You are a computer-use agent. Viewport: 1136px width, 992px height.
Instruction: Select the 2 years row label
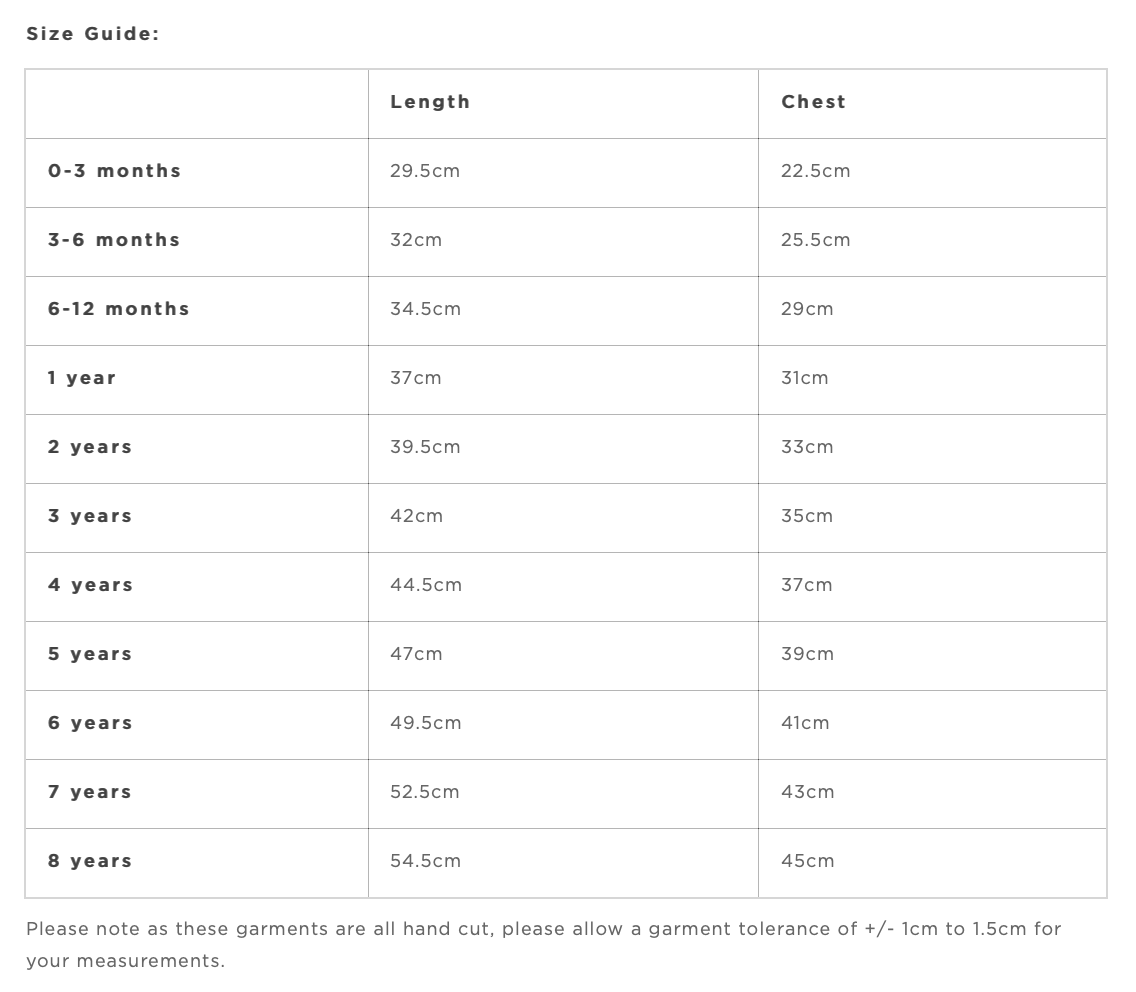(x=90, y=447)
